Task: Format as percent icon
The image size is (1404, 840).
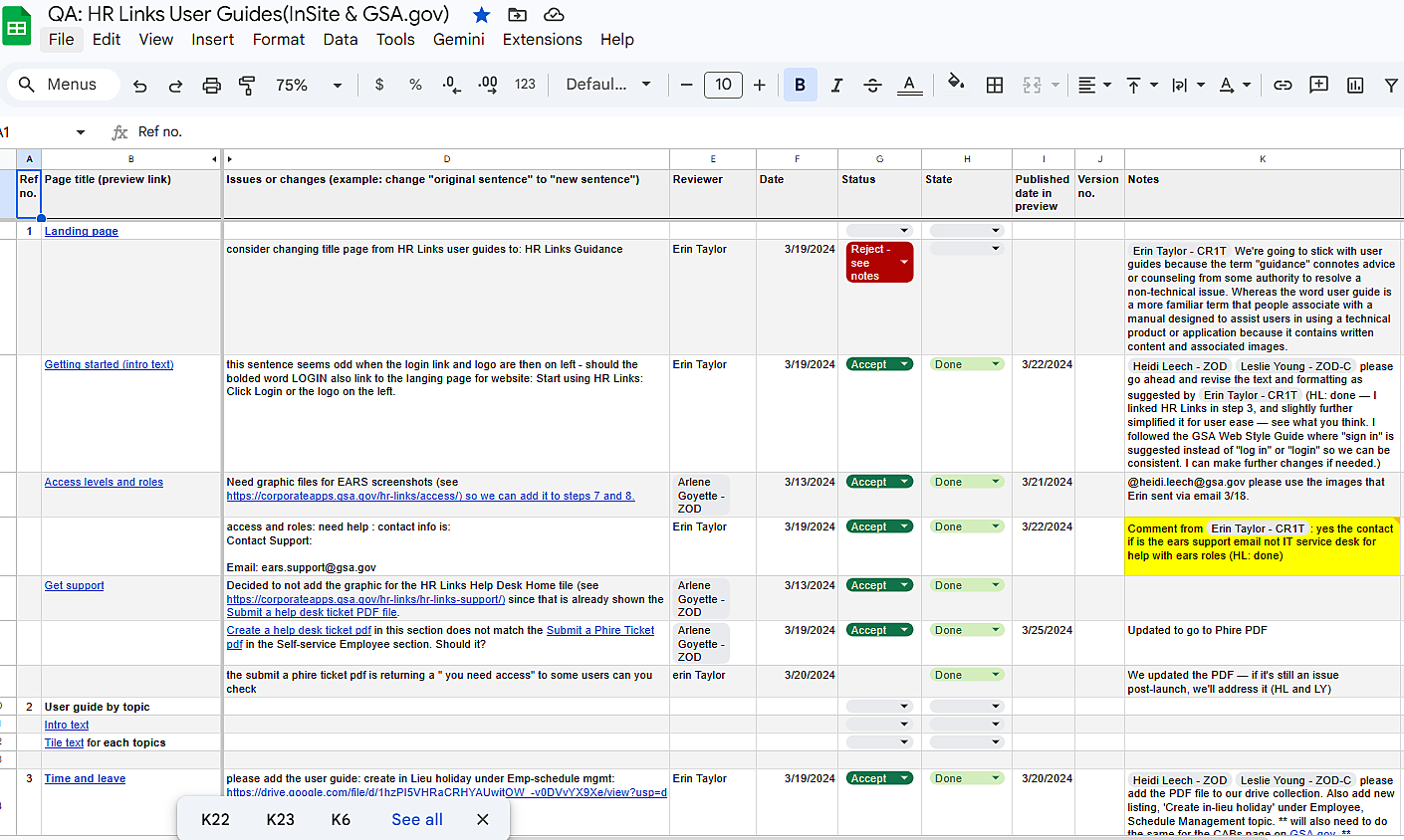Action: coord(415,85)
